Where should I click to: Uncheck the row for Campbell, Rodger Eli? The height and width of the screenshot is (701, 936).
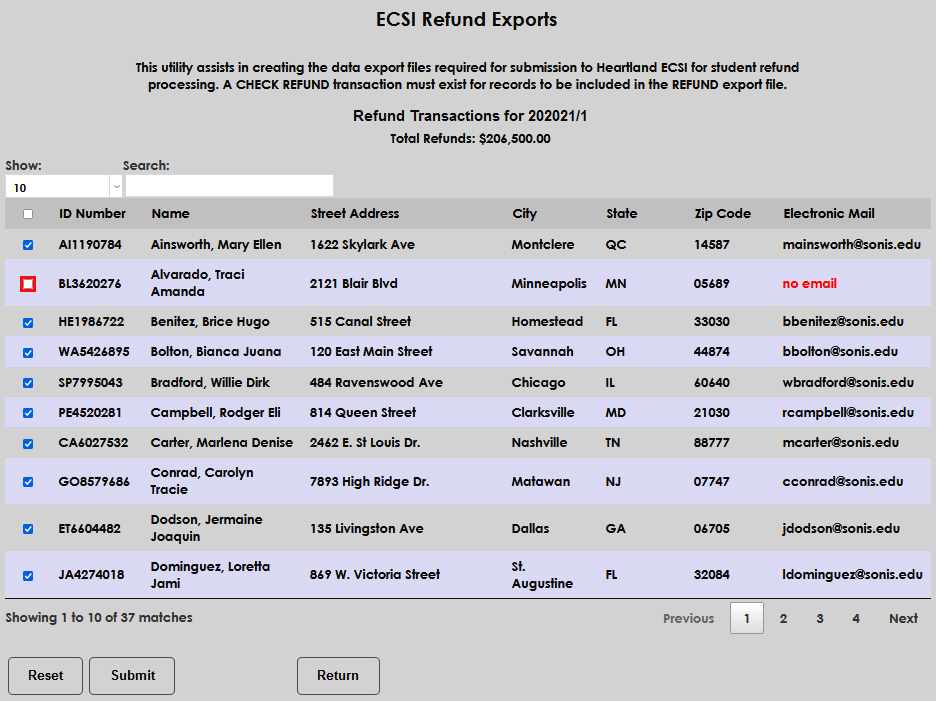(x=28, y=412)
